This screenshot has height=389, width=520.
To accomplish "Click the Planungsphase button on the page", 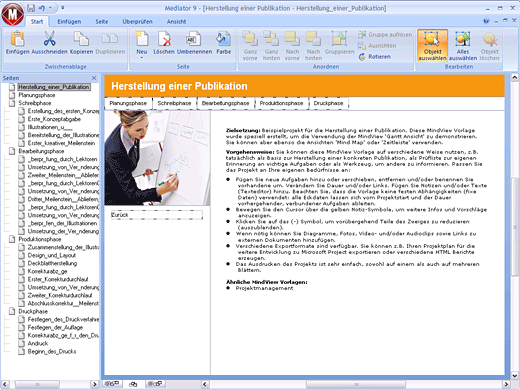I will coord(128,103).
